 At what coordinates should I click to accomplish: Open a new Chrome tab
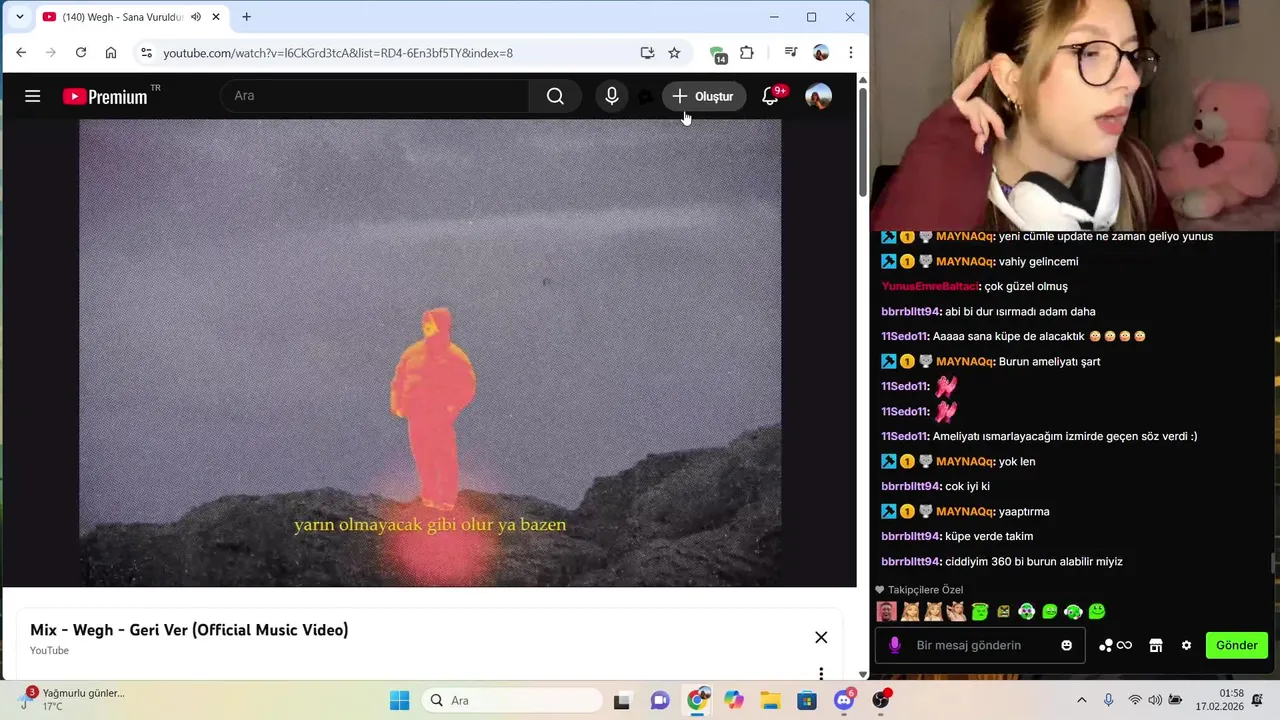click(246, 17)
